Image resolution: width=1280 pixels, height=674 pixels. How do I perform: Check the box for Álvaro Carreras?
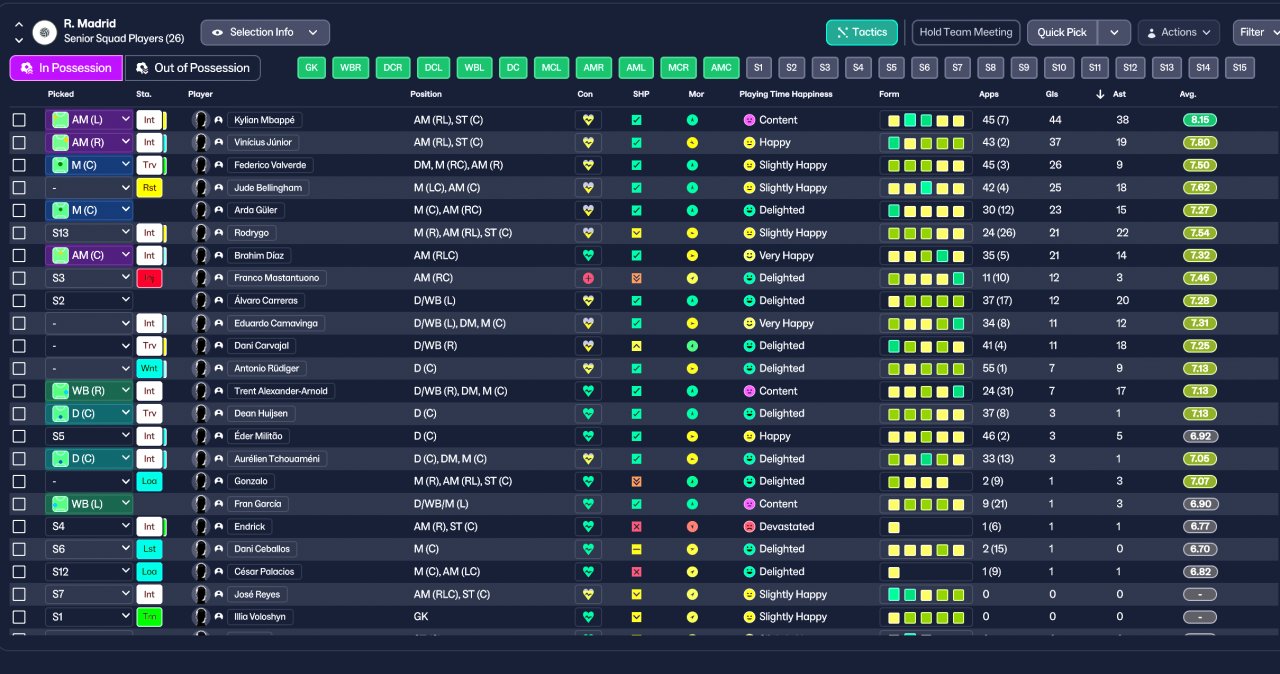(x=19, y=300)
